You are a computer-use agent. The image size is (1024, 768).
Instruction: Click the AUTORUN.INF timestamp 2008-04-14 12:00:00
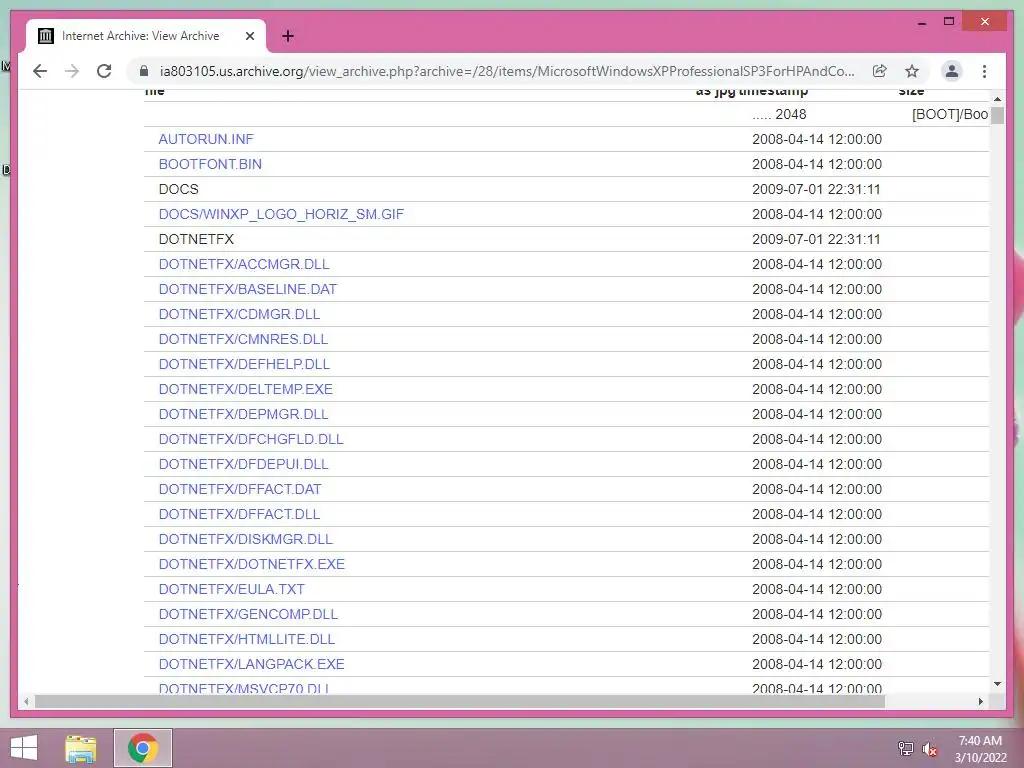click(817, 139)
